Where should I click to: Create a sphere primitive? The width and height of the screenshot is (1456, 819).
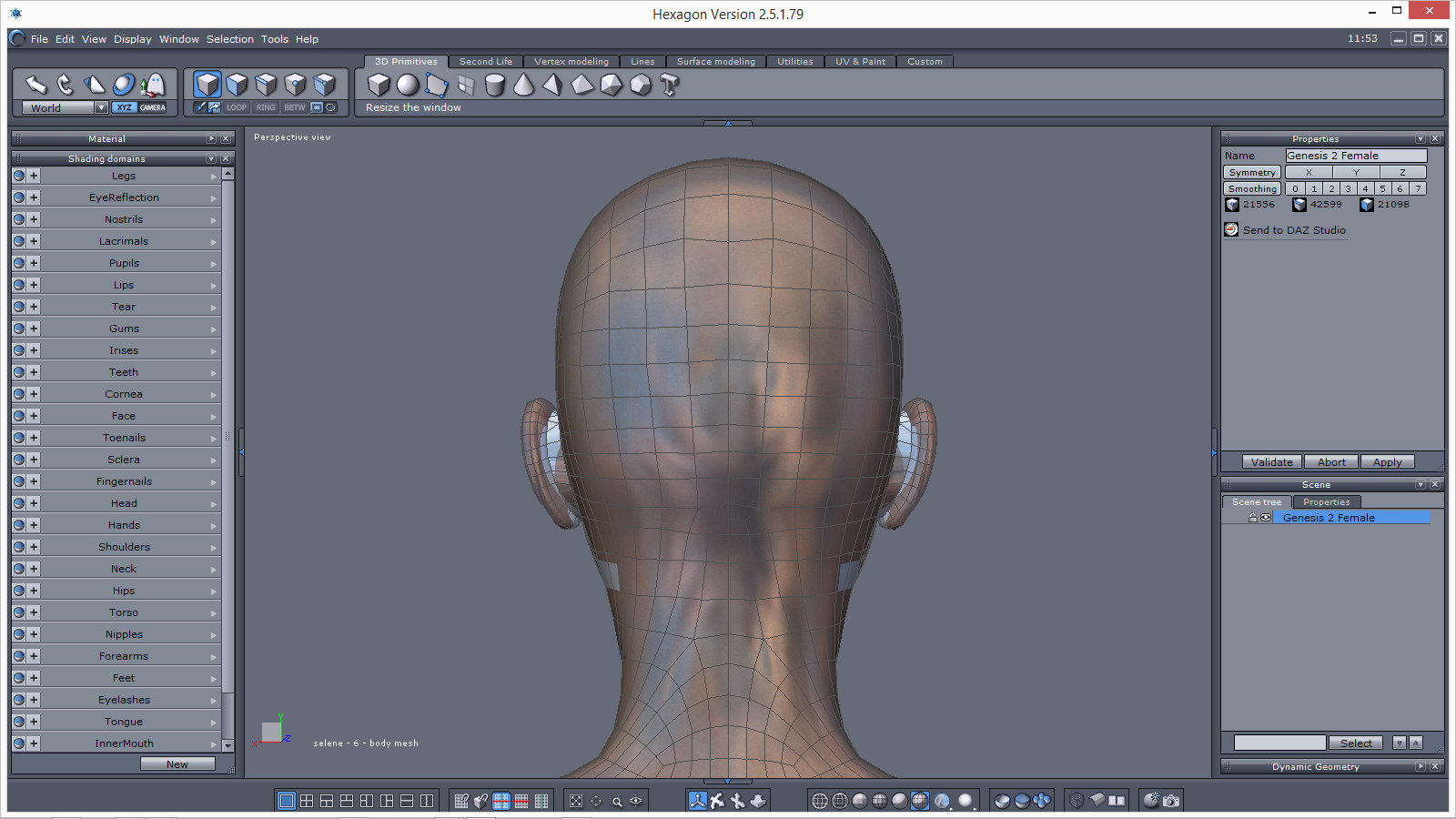coord(408,85)
